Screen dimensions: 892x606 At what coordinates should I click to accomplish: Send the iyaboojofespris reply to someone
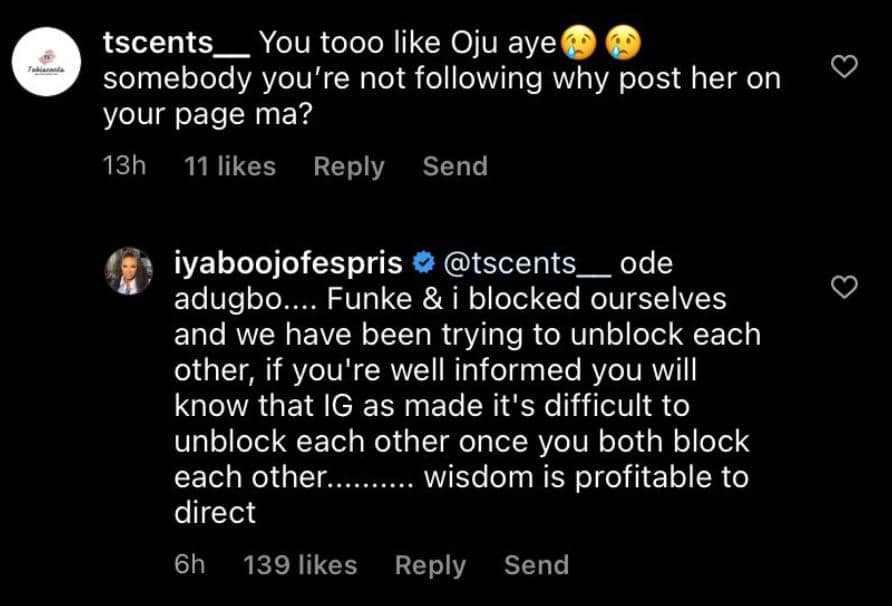click(536, 565)
